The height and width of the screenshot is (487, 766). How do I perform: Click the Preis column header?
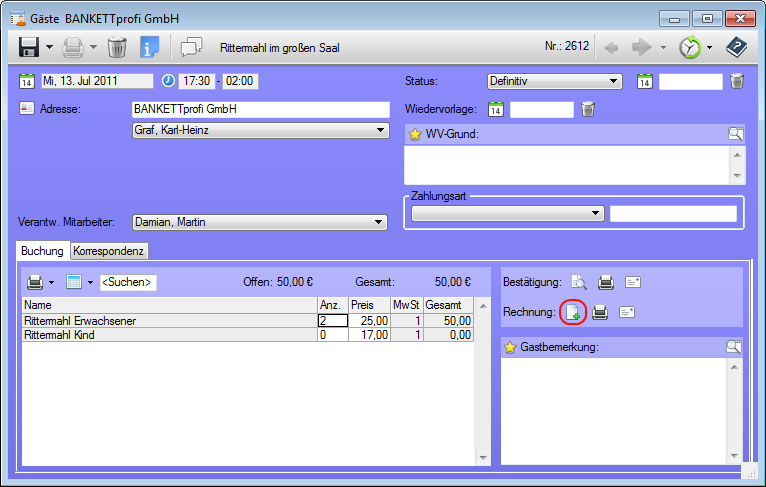[x=369, y=305]
